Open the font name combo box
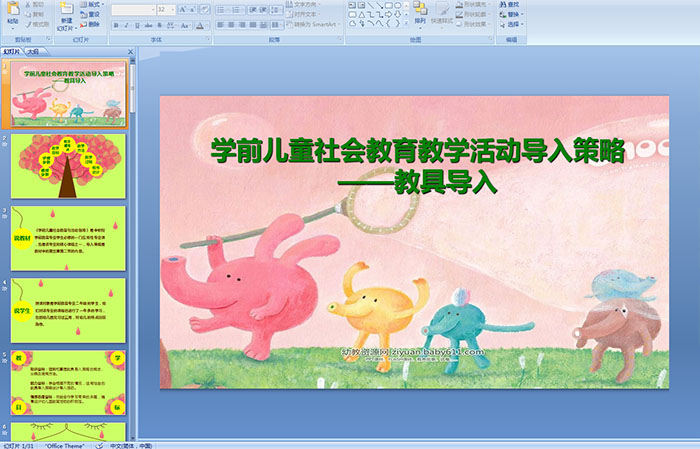700x449 pixels. 133,9
